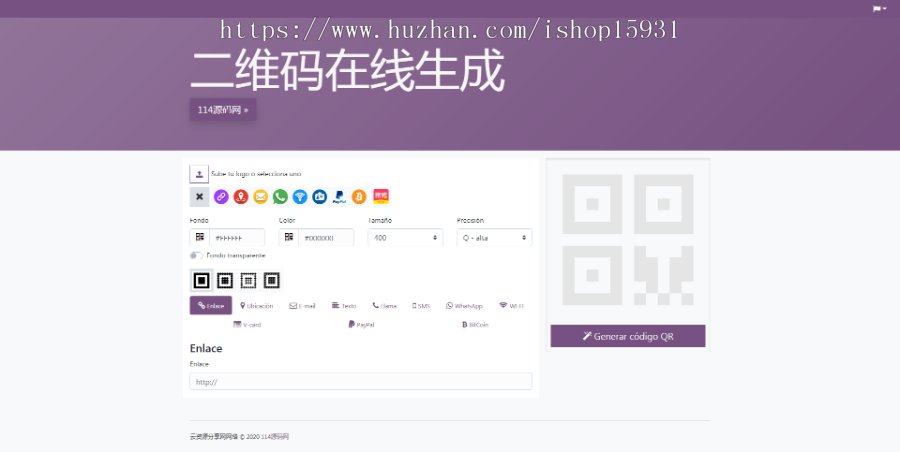The image size is (900, 452).
Task: Click the Enlace http:// input field
Action: pyautogui.click(x=361, y=381)
